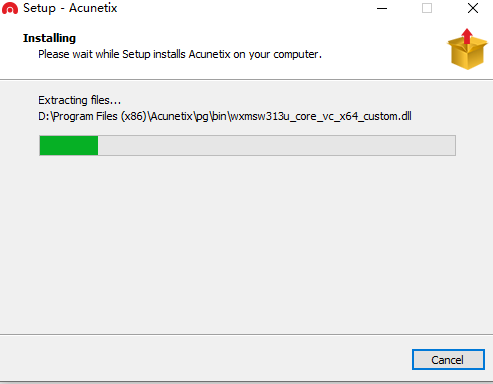Click the green filled part of progress bar

69,145
